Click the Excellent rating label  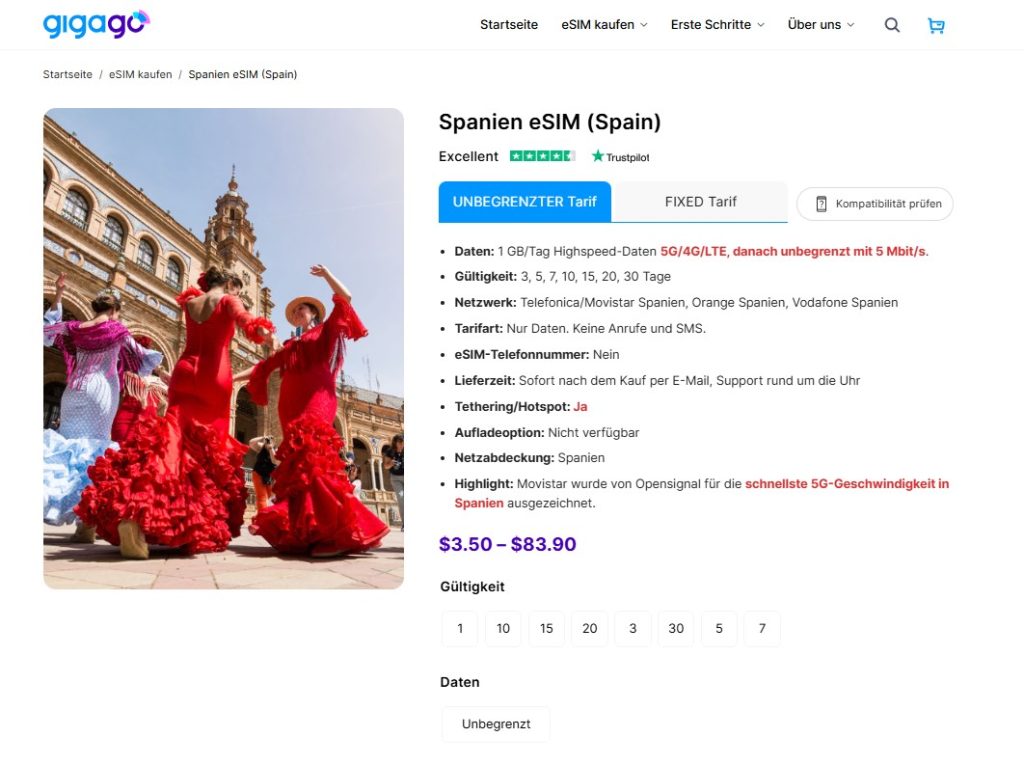pos(468,157)
